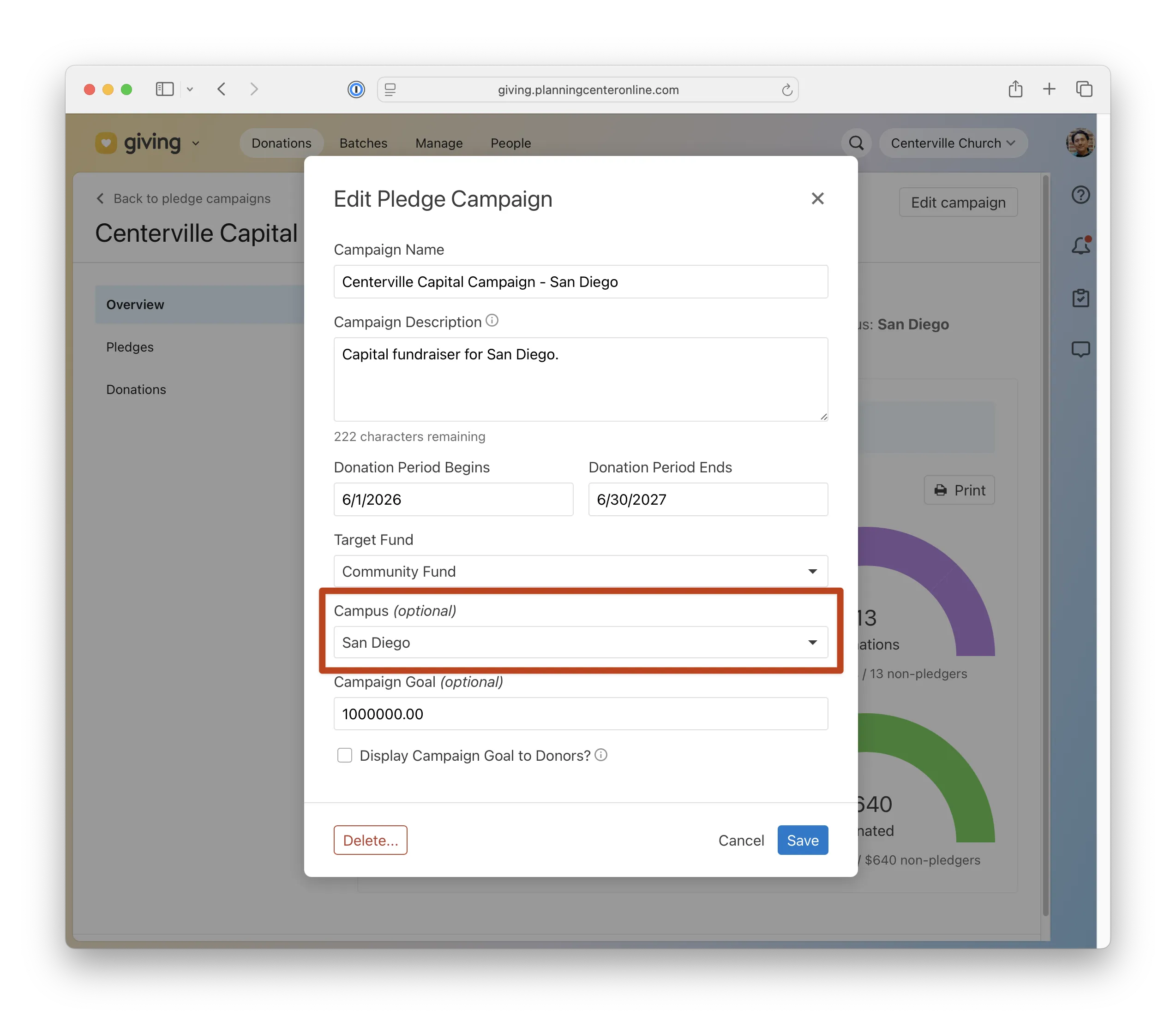Click the Campaign Goal amount field
Screen dimensions: 1176x1014
point(580,714)
